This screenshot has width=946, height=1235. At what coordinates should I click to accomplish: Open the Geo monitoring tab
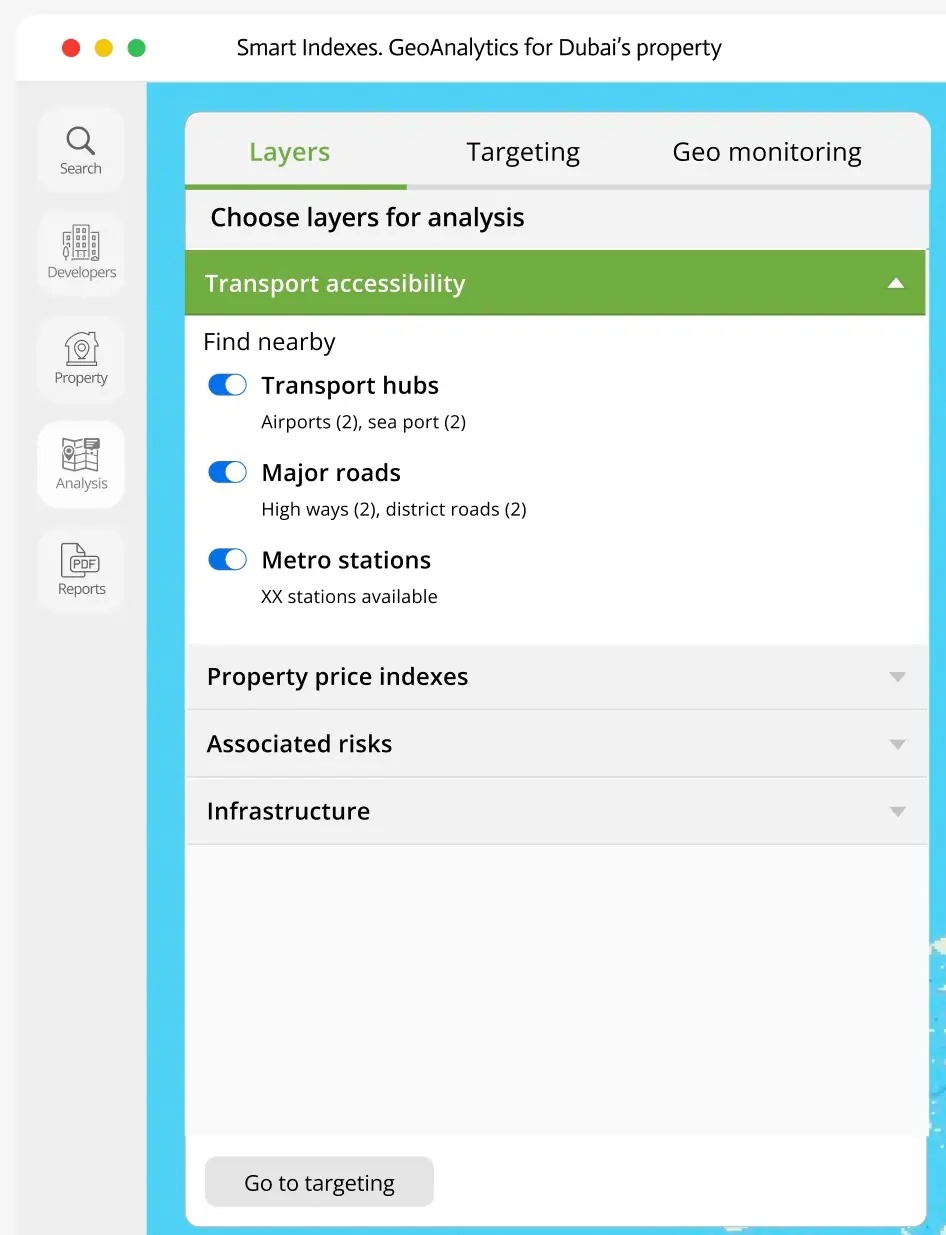pos(767,152)
